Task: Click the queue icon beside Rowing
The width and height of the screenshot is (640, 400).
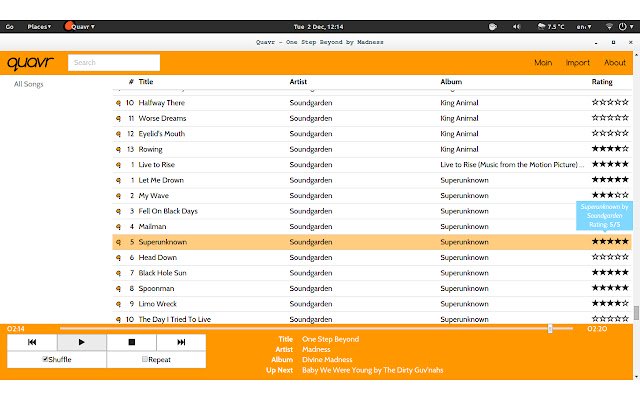Action: pyautogui.click(x=118, y=149)
